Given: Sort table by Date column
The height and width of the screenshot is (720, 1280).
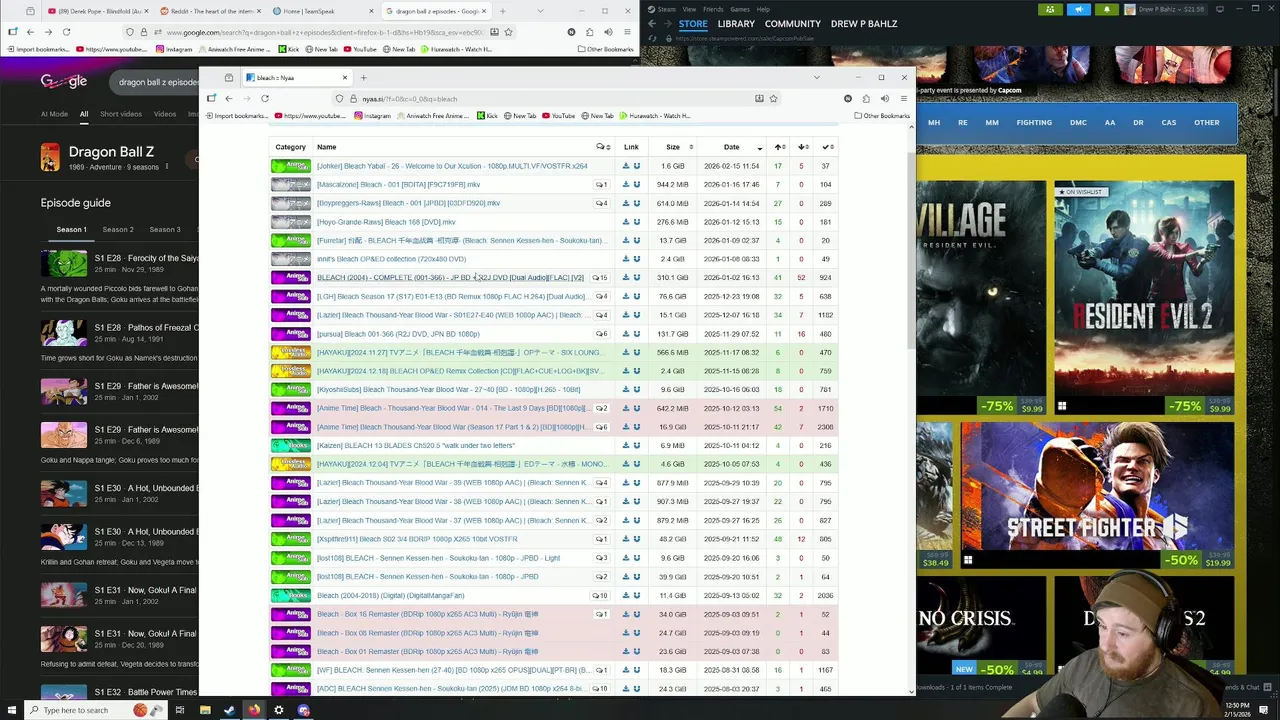Looking at the screenshot, I should click(x=731, y=147).
